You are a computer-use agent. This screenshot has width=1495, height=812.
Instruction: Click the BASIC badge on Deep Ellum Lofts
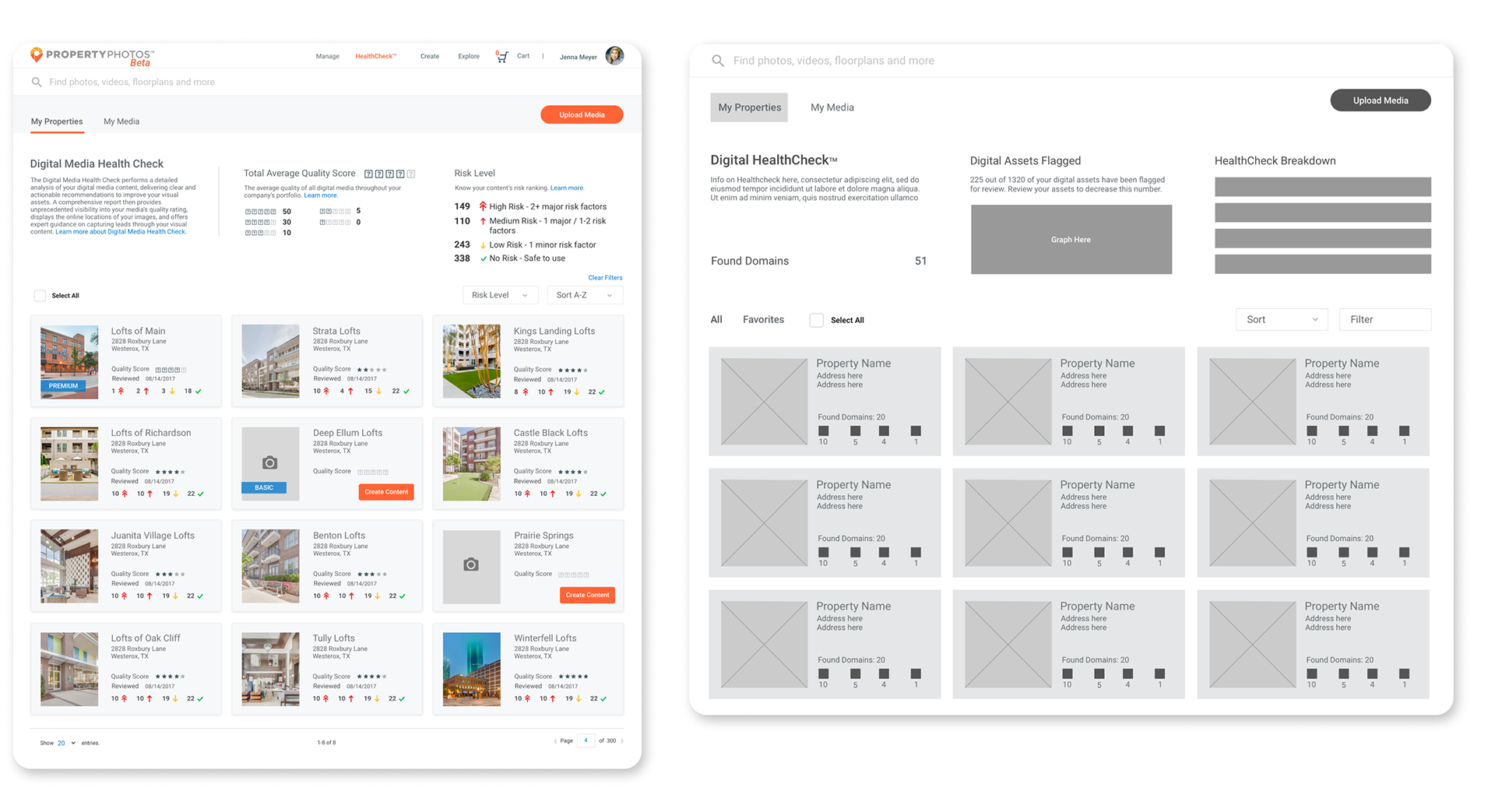(264, 488)
